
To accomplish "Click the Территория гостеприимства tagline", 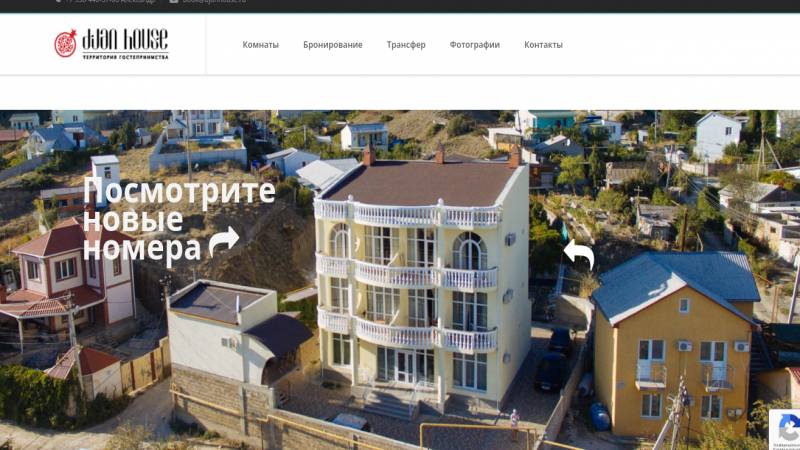I will (126, 57).
